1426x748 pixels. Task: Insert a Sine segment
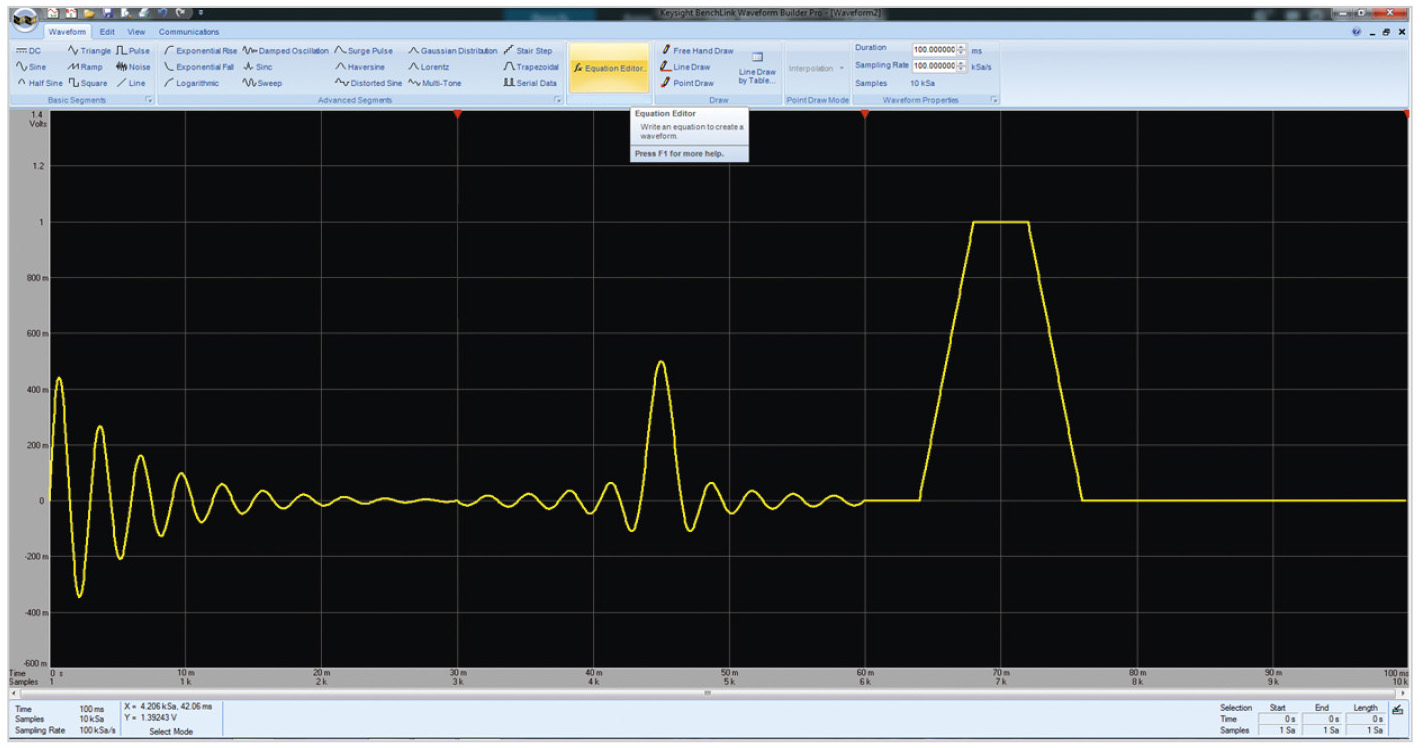click(x=31, y=67)
